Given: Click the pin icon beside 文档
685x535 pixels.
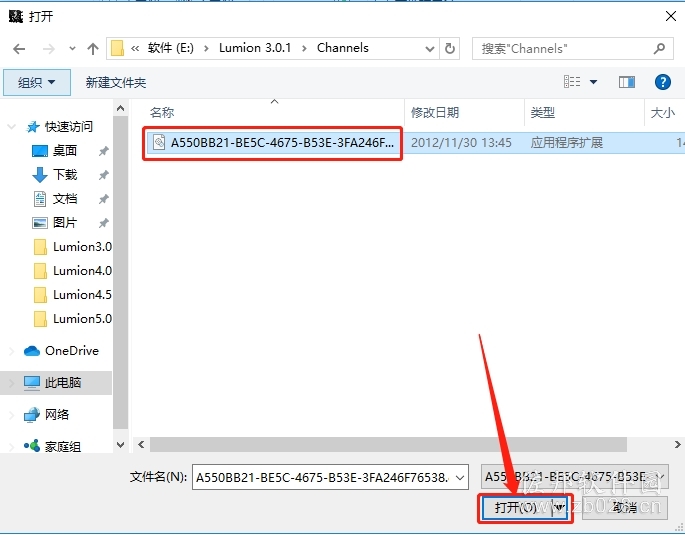Looking at the screenshot, I should [x=103, y=199].
